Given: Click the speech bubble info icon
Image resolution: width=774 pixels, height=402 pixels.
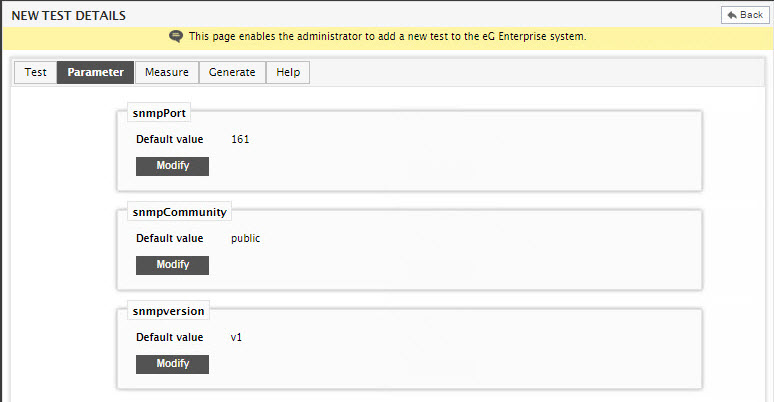Looking at the screenshot, I should tap(176, 37).
